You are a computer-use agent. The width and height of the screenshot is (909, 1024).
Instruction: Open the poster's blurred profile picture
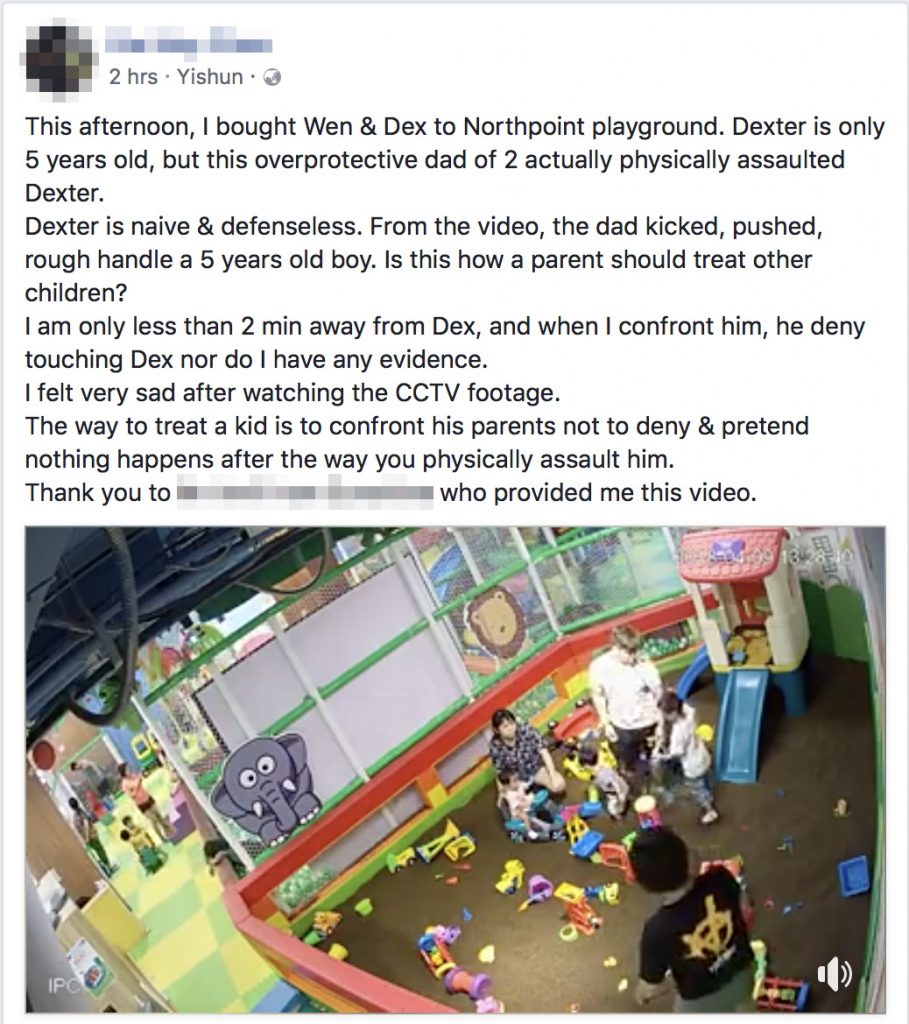point(60,58)
